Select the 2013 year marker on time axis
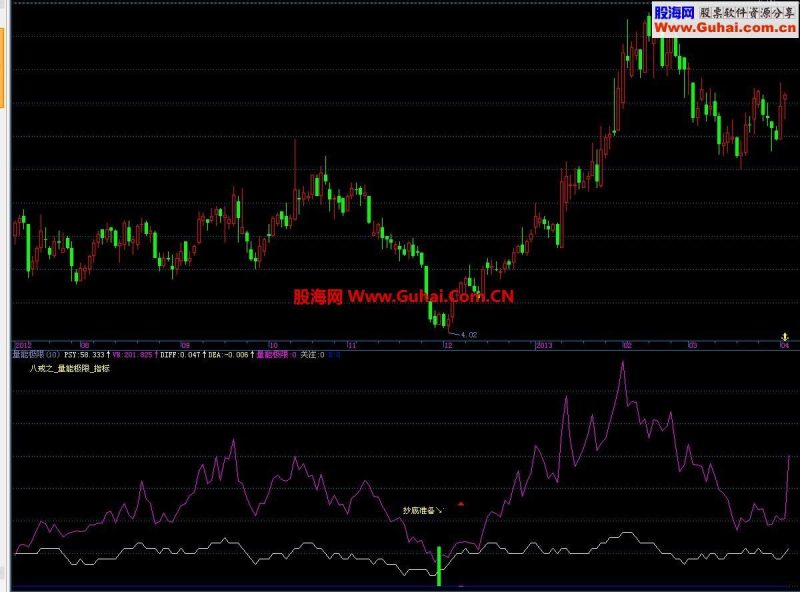This screenshot has width=800, height=592. click(544, 346)
